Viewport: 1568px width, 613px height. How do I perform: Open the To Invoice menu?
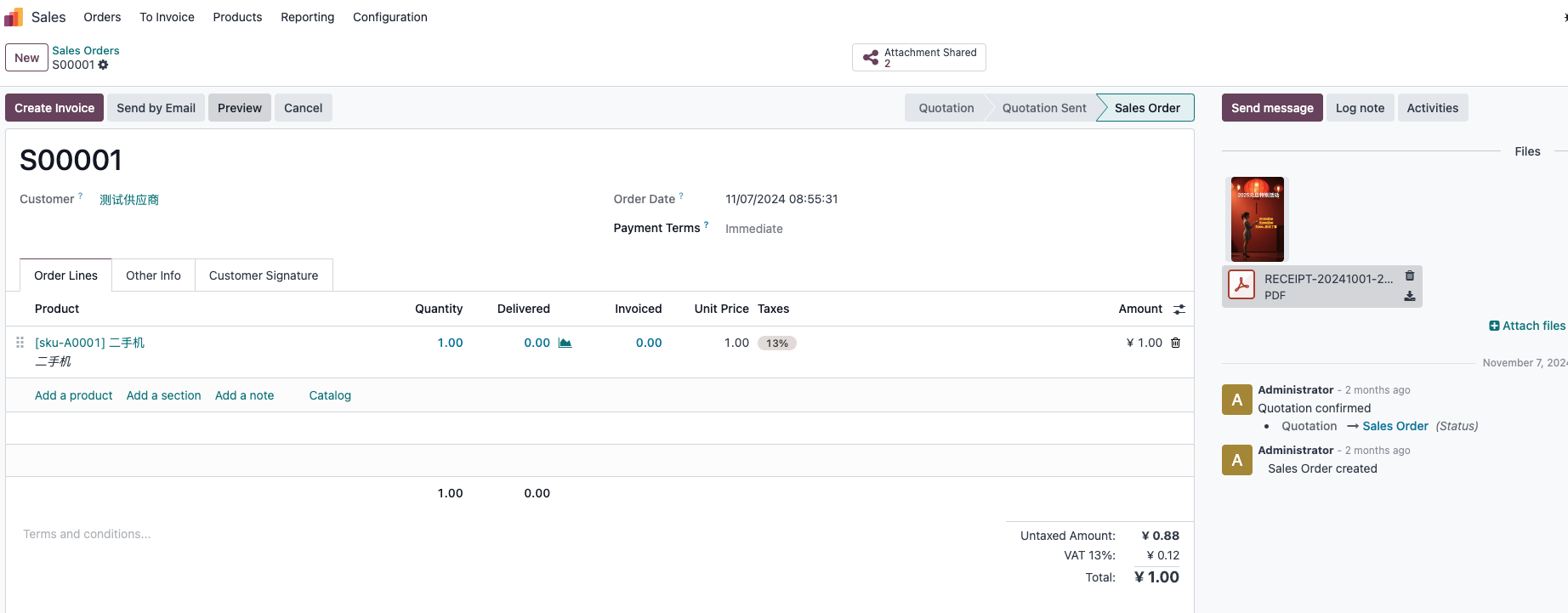[167, 17]
